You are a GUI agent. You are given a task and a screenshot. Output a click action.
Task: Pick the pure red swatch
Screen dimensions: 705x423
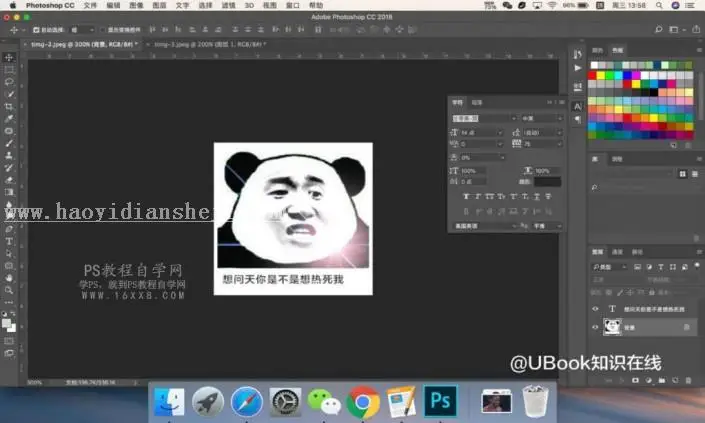coord(593,75)
